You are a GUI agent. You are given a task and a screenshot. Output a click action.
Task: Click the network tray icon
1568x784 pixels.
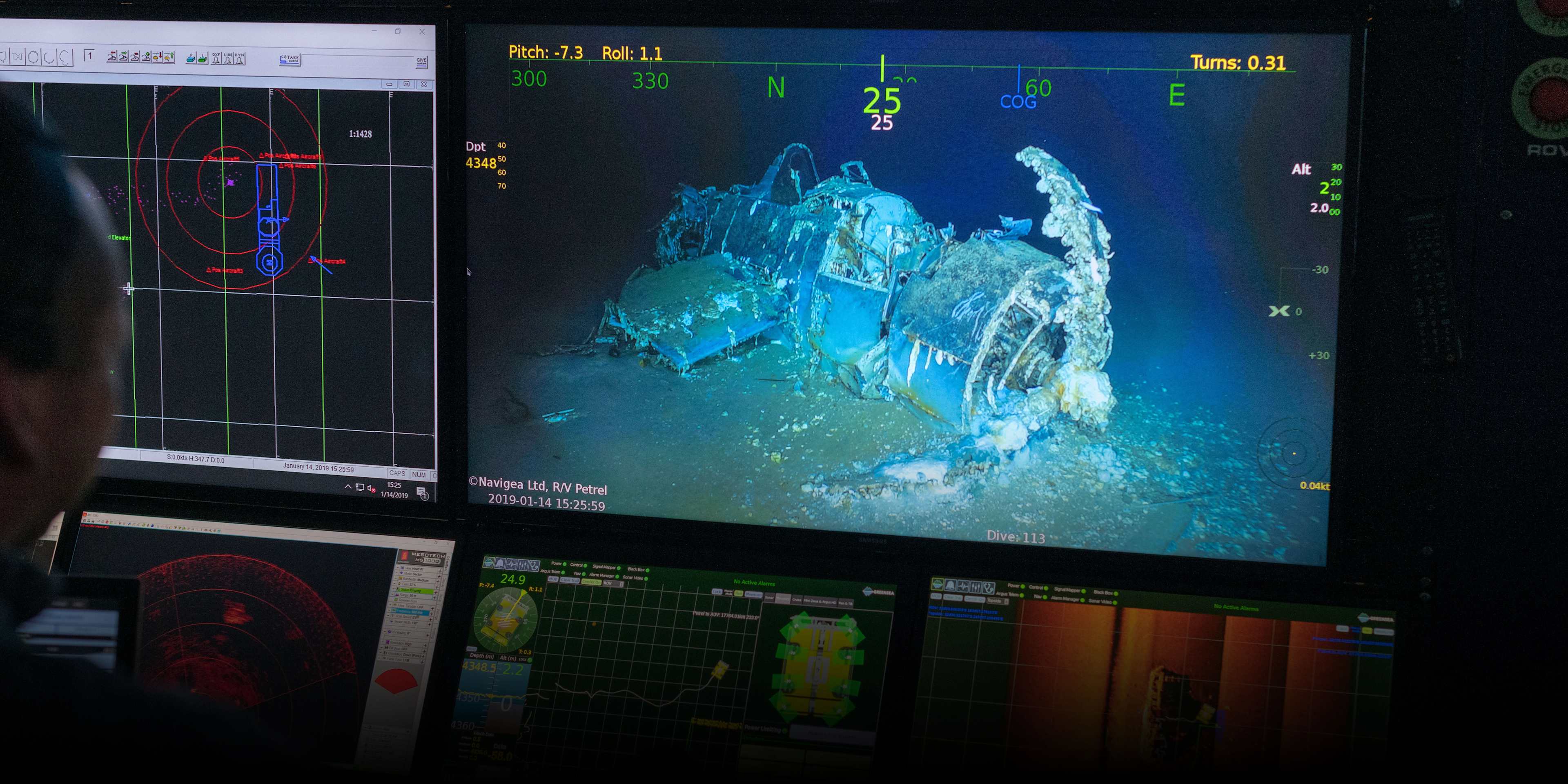(360, 487)
